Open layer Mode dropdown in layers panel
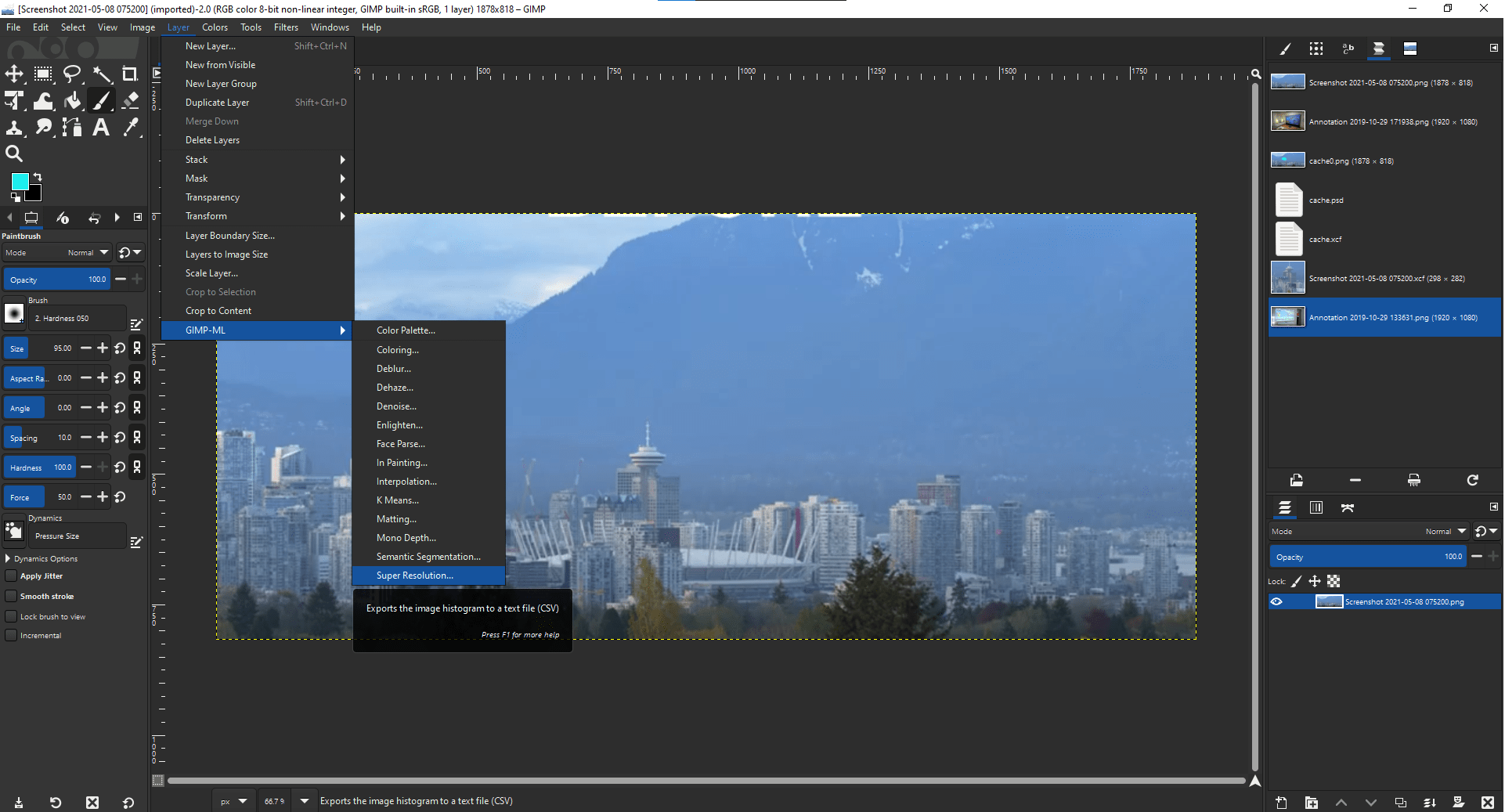Viewport: 1505px width, 812px height. tap(1369, 532)
